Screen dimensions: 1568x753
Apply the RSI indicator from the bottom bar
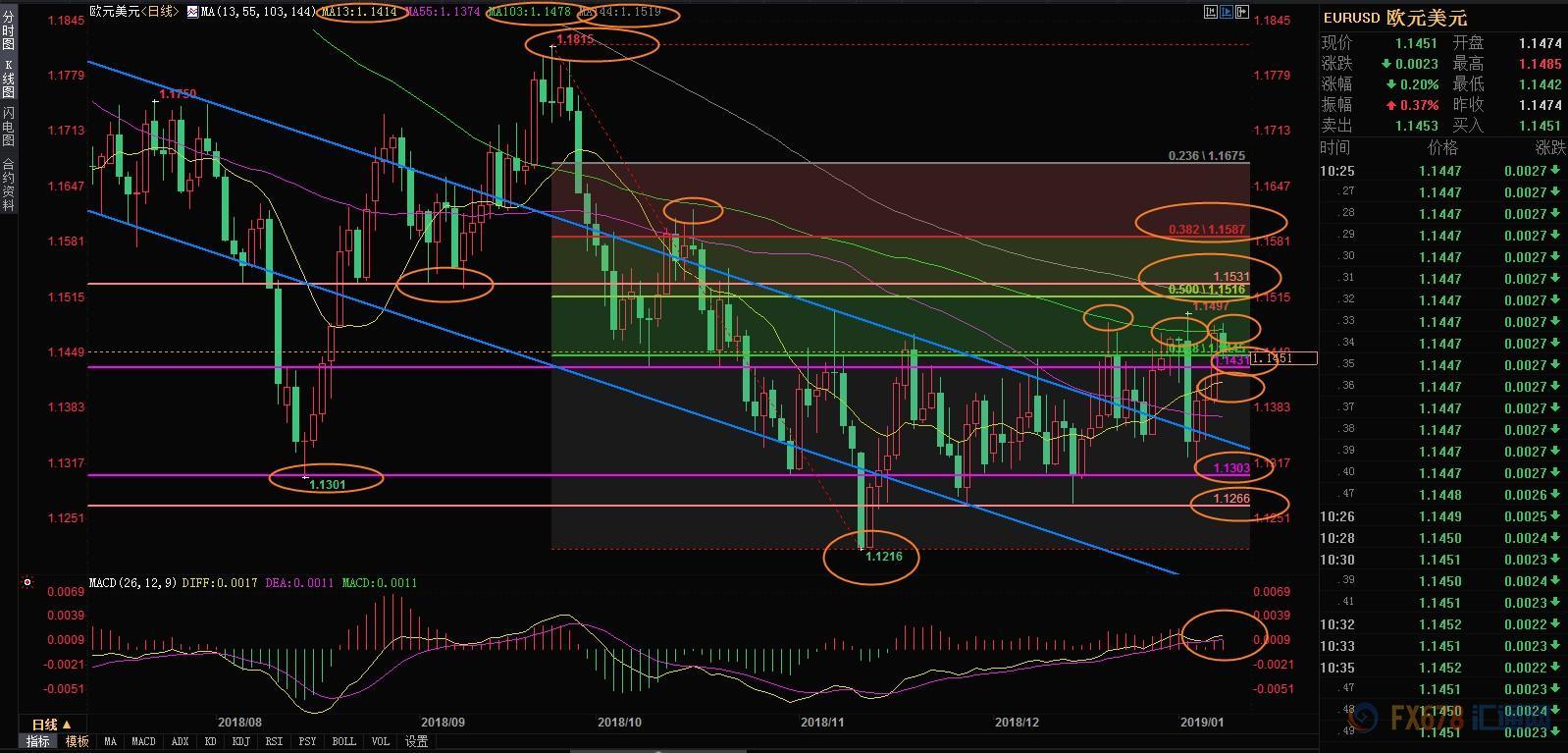(x=275, y=742)
